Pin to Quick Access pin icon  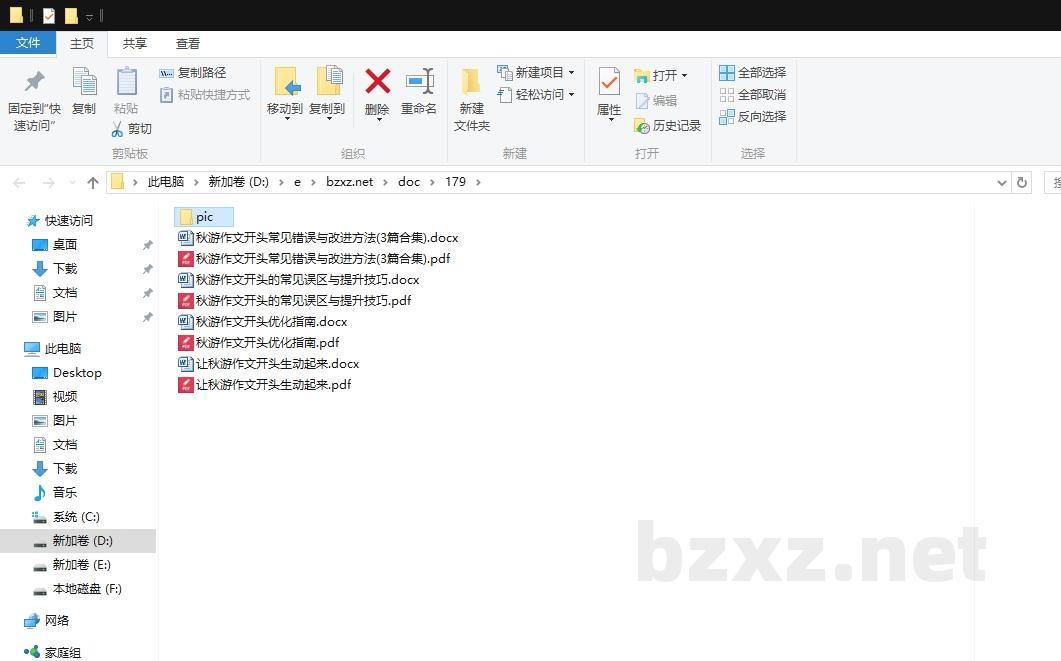(35, 81)
